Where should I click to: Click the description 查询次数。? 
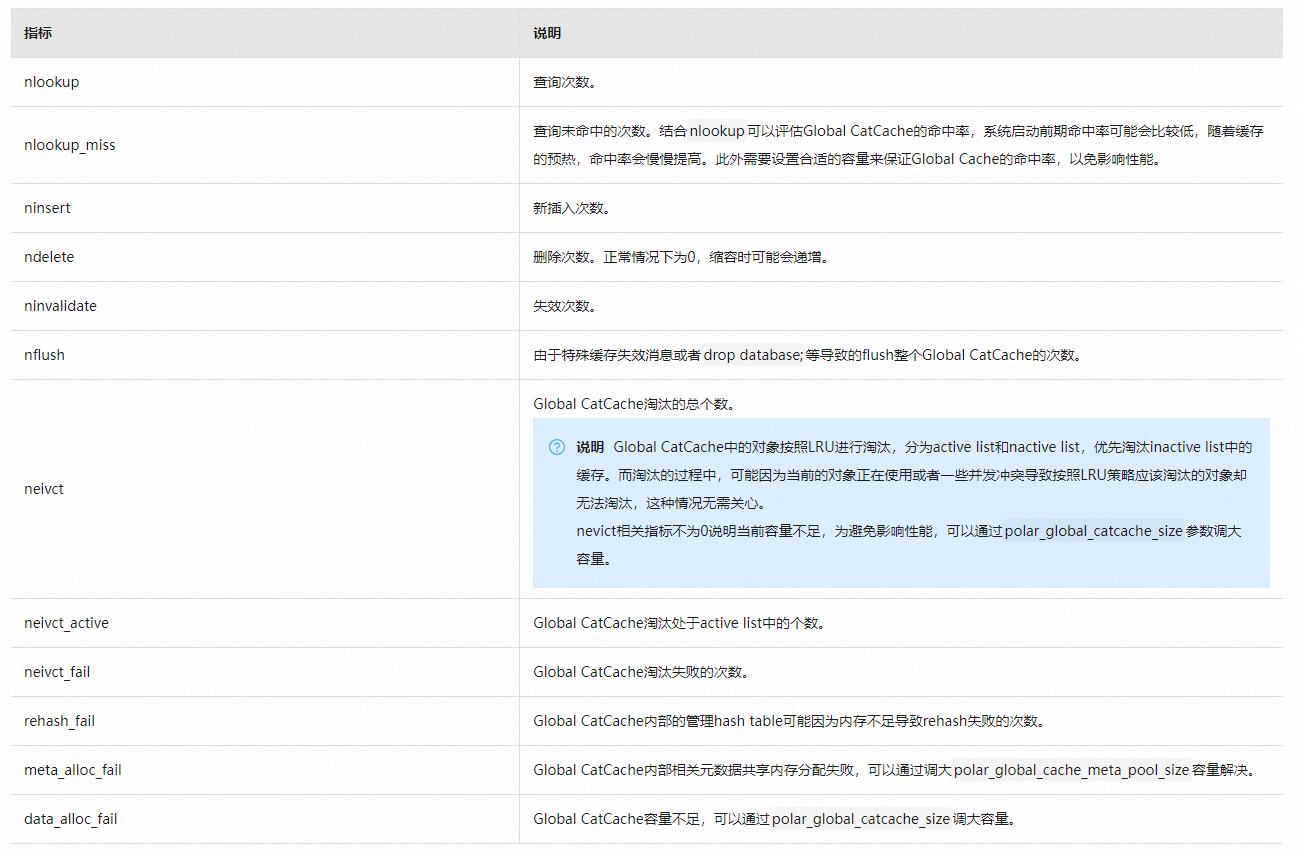tap(565, 82)
